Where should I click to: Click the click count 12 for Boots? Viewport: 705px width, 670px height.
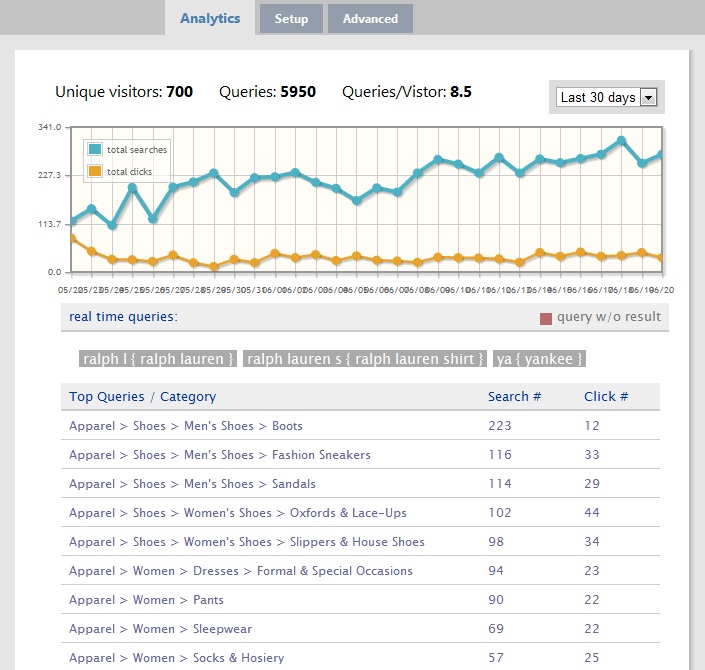coord(592,425)
